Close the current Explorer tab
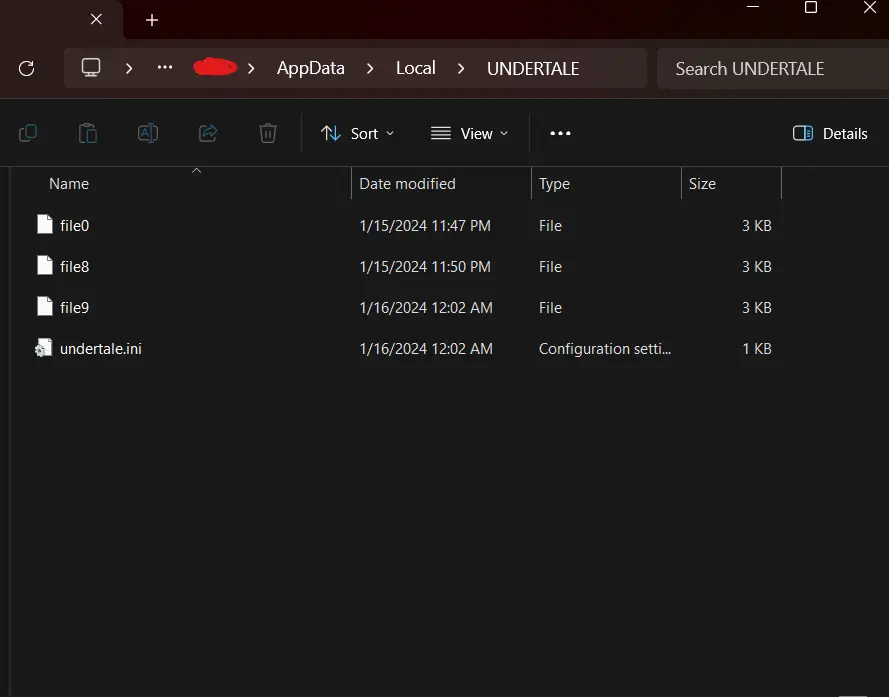This screenshot has height=697, width=889. click(x=96, y=19)
